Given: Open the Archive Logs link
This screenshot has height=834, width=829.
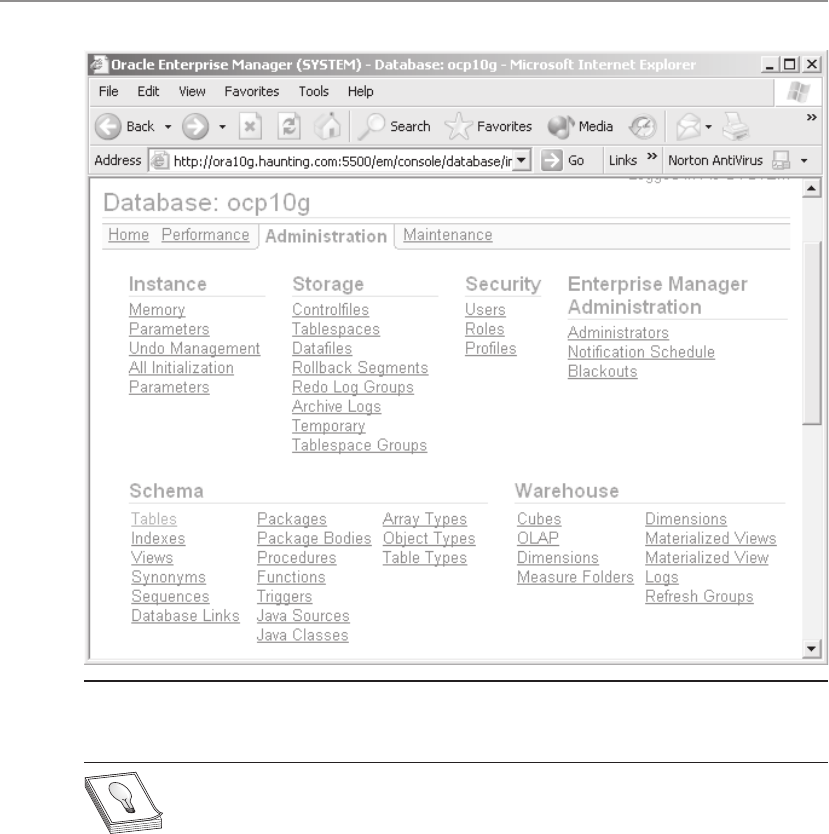Looking at the screenshot, I should click(337, 406).
